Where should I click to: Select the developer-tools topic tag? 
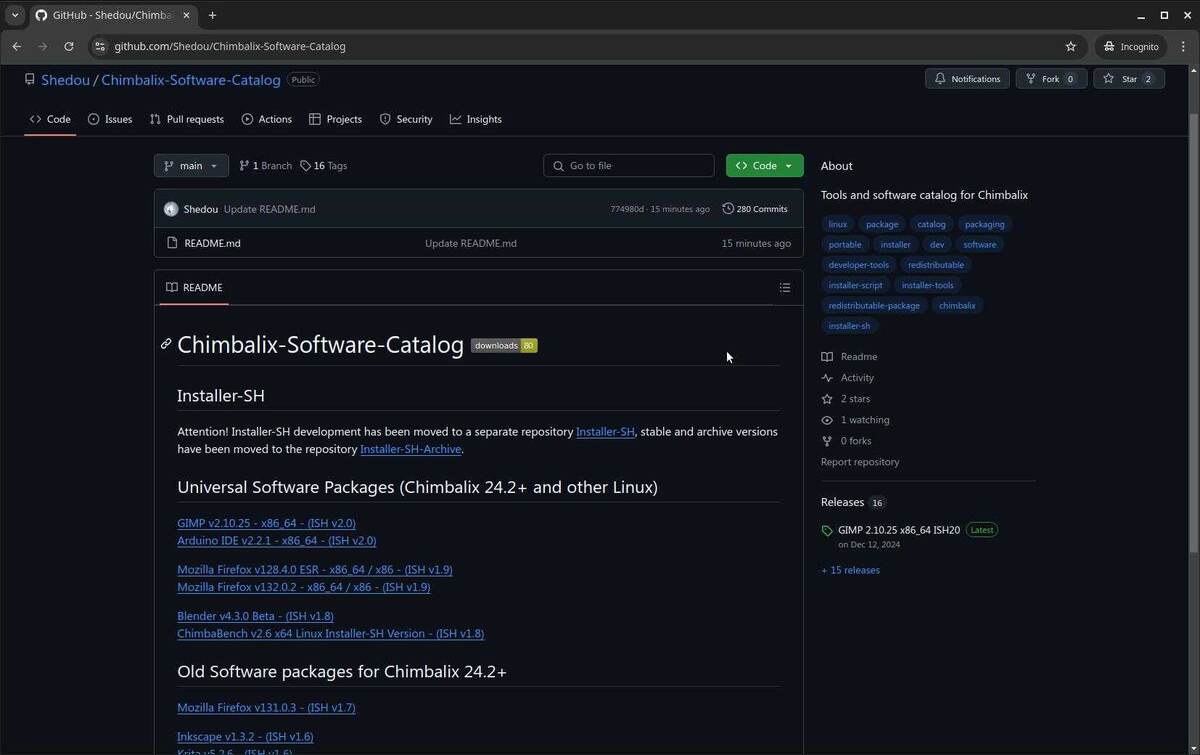[858, 265]
